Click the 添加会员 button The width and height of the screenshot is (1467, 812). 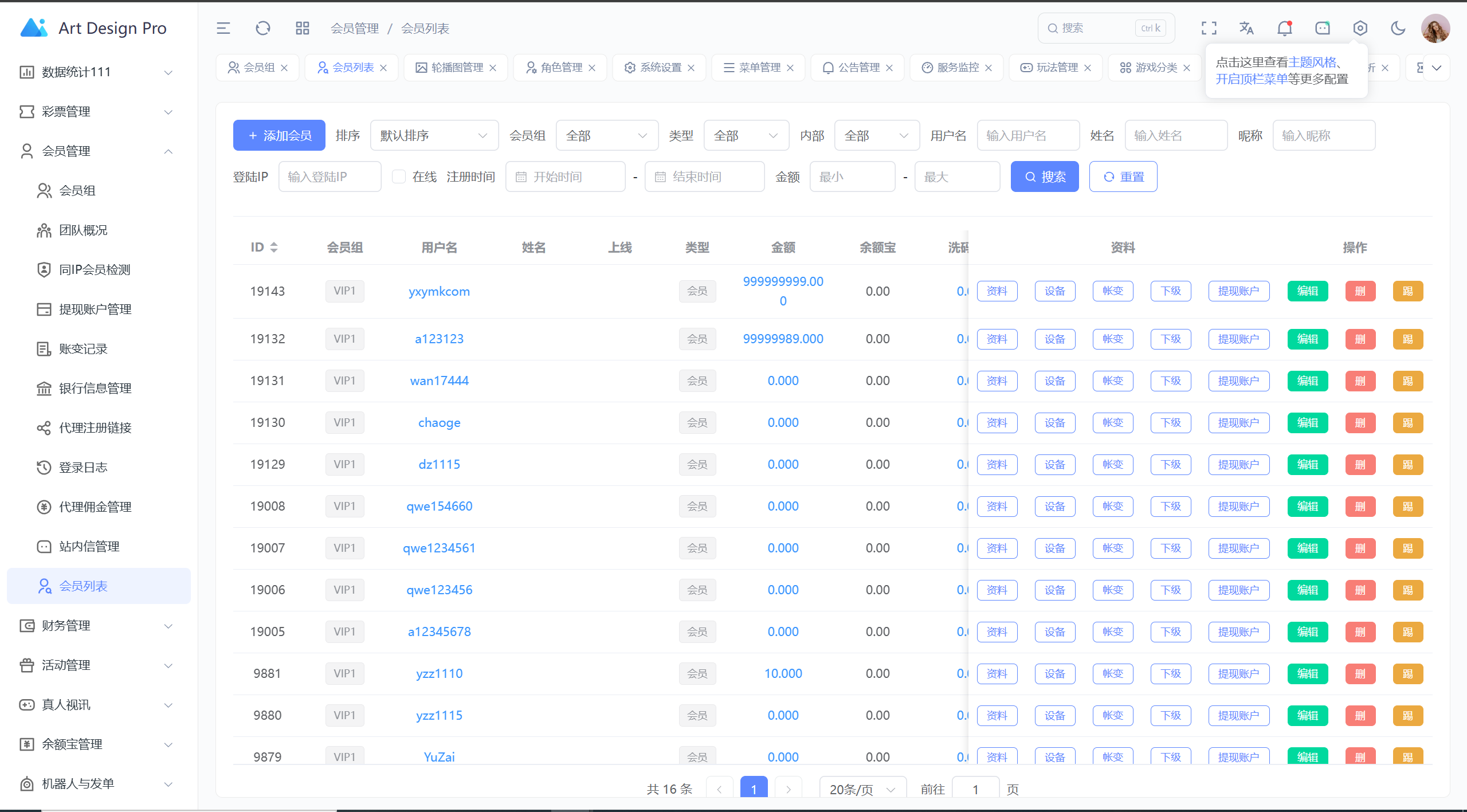(279, 135)
